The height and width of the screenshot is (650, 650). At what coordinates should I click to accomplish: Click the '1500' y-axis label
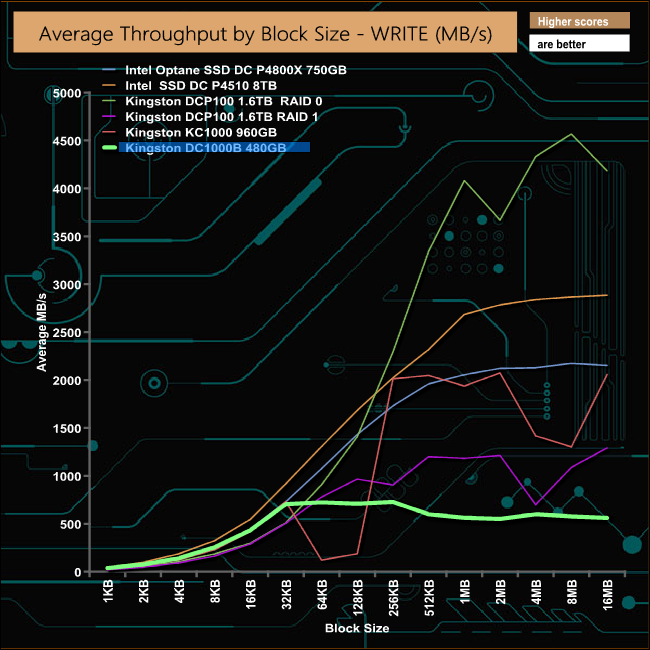pyautogui.click(x=67, y=429)
